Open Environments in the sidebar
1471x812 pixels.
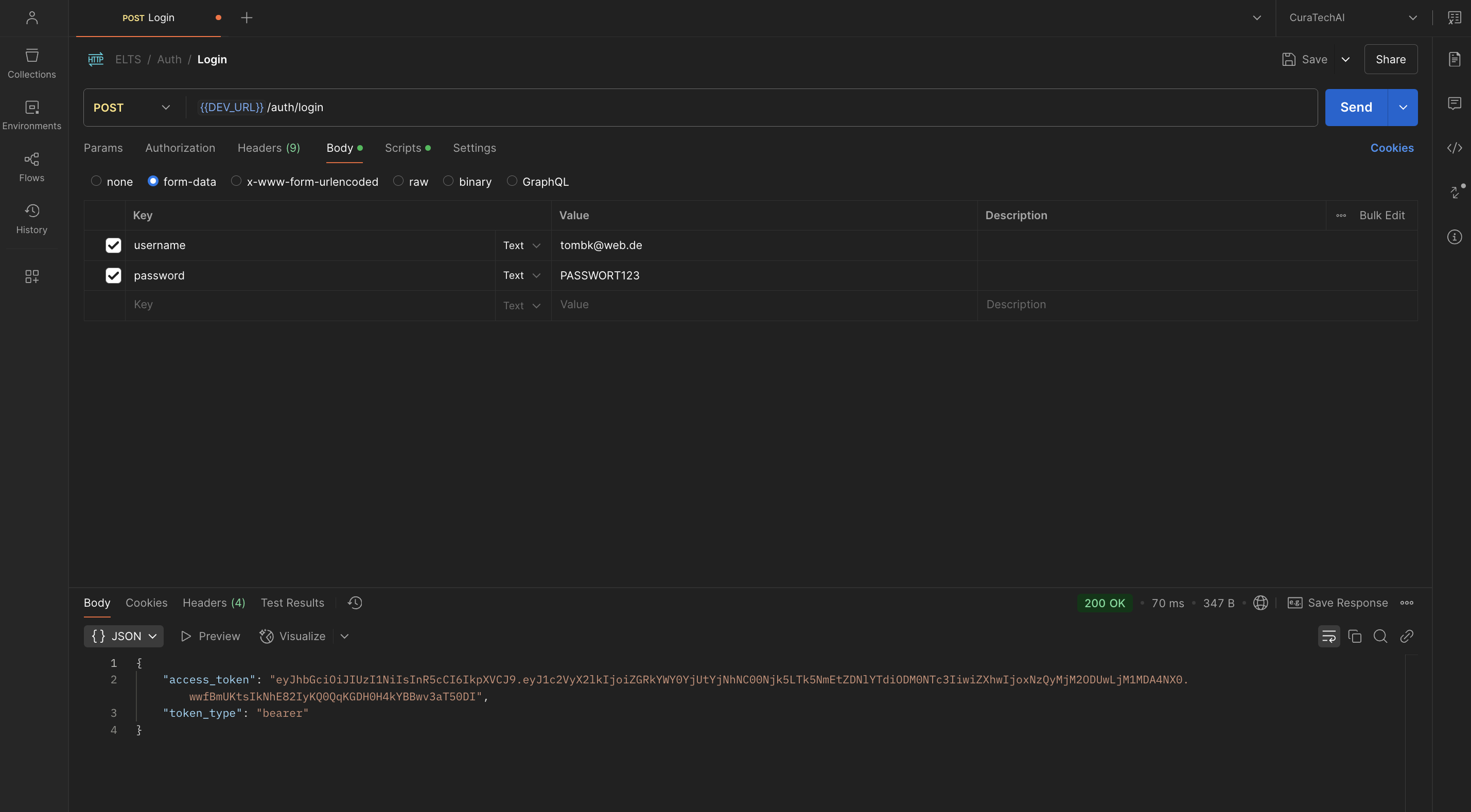(32, 115)
